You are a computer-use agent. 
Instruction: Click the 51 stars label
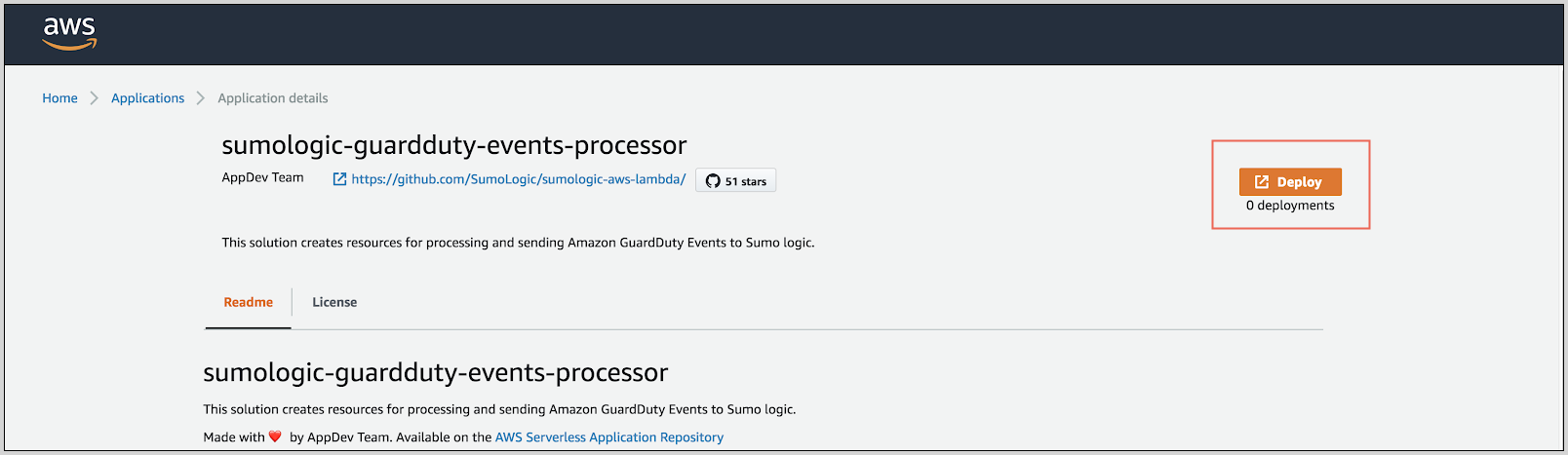[746, 181]
